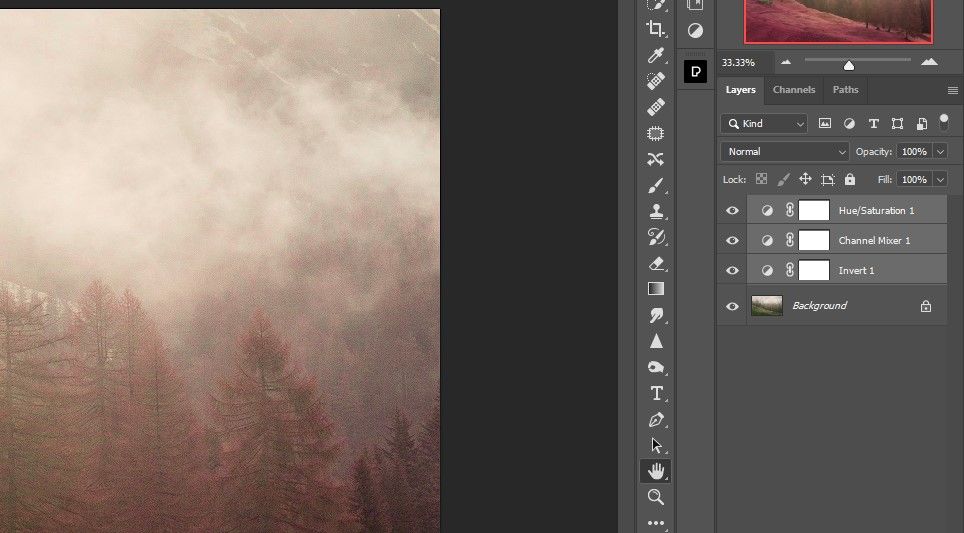Open the Normal blend mode dropdown
This screenshot has height=533, width=964.
784,151
